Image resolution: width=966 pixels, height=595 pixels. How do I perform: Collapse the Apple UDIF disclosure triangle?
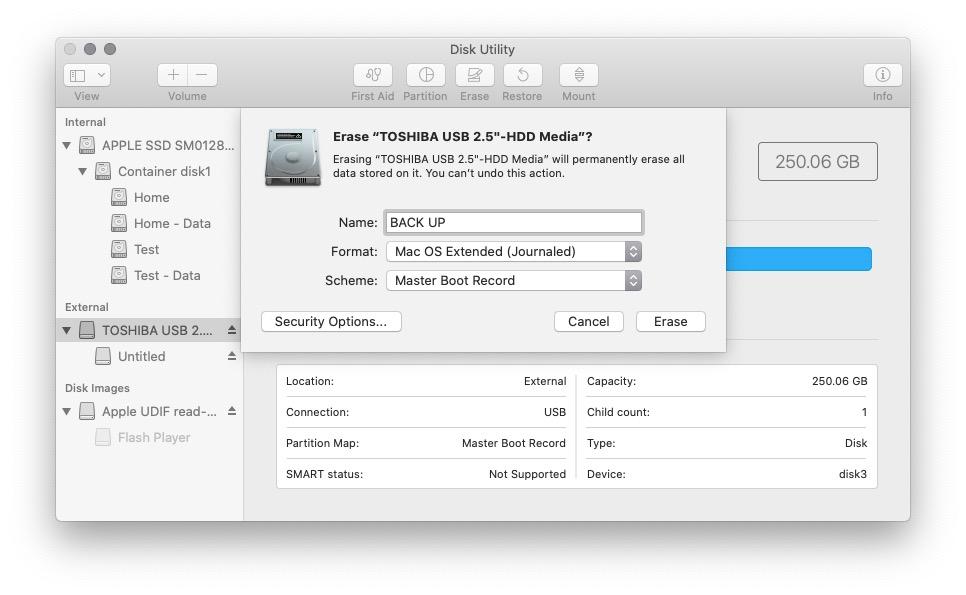point(67,411)
